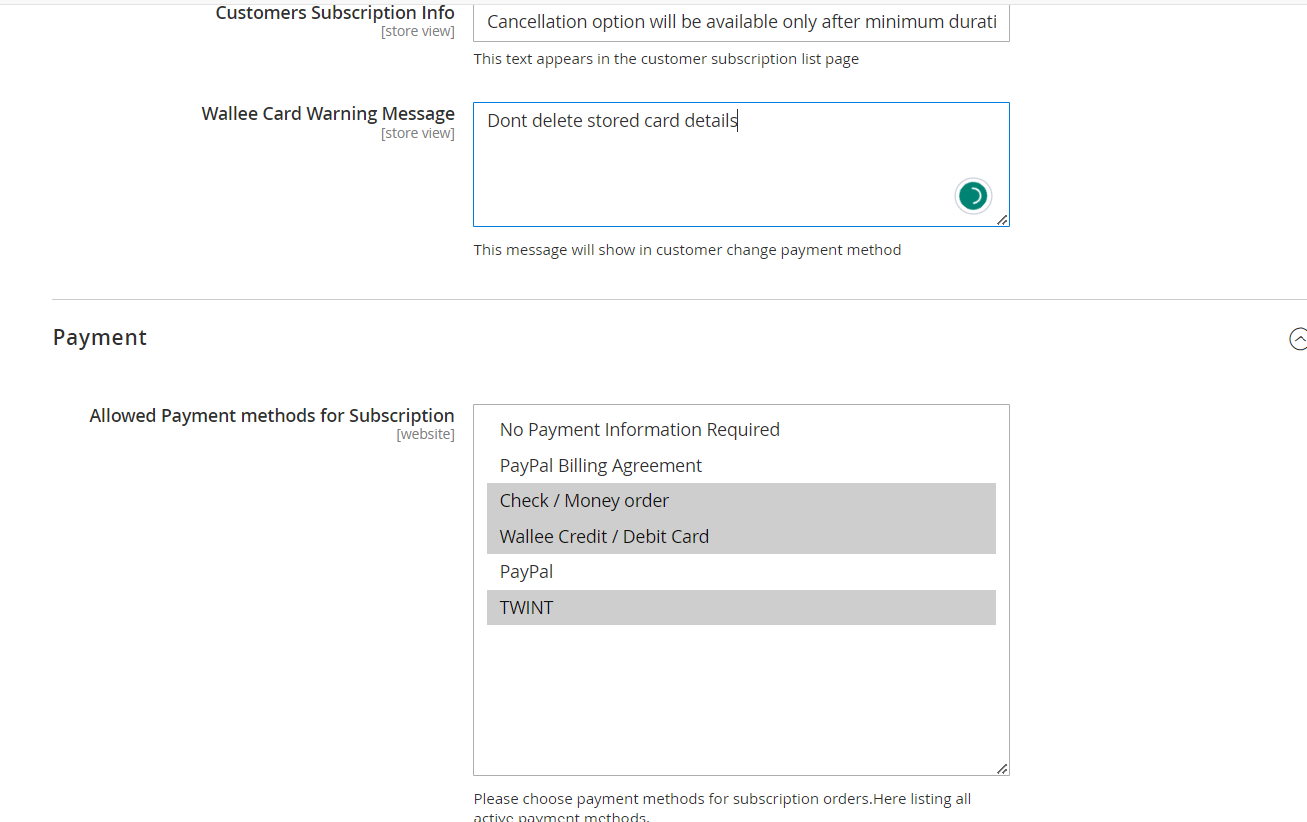
Task: Deselect the Check / Money order option
Action: pyautogui.click(x=584, y=501)
